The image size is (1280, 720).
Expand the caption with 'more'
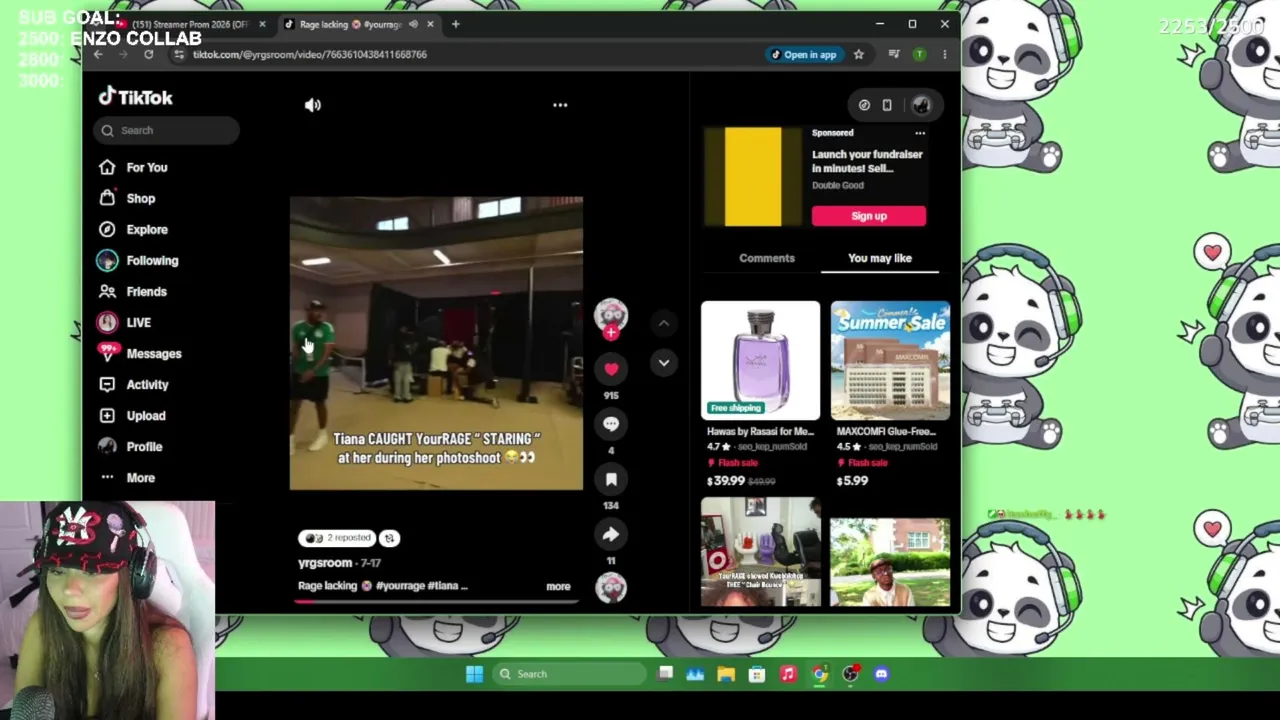click(558, 586)
